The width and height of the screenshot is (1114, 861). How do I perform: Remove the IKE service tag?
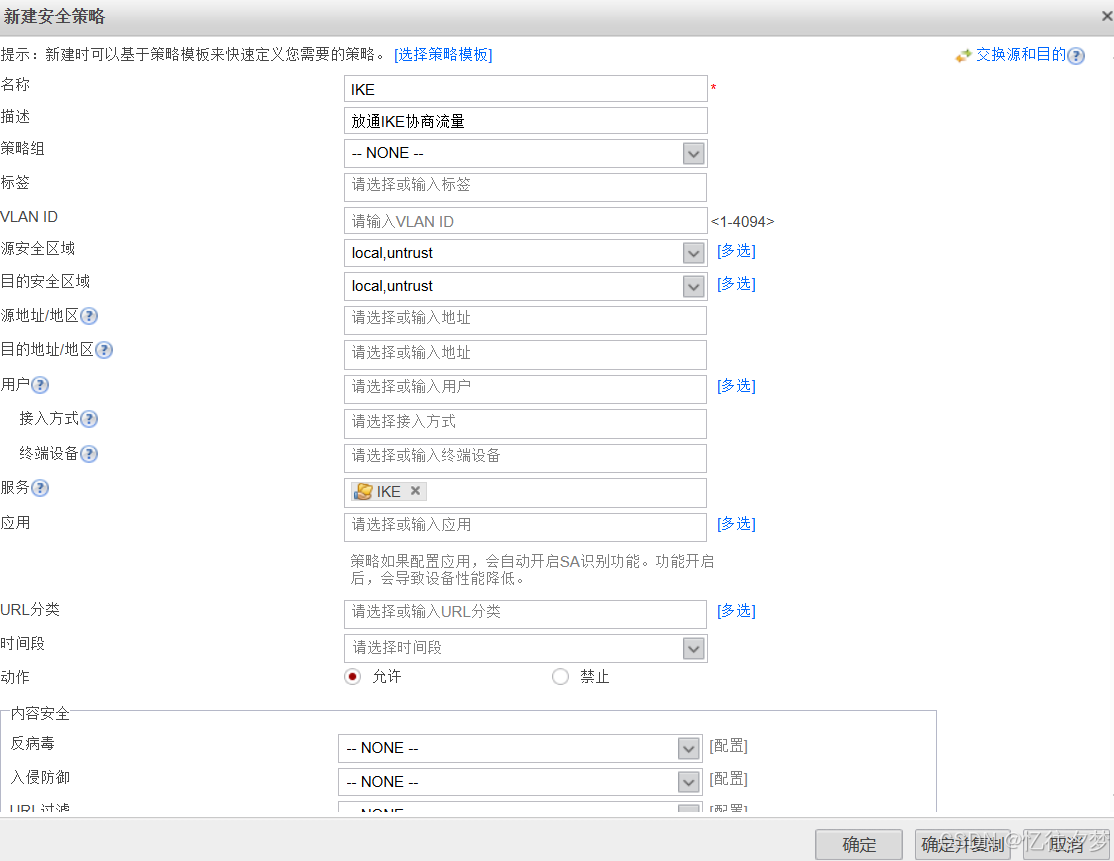tap(416, 491)
